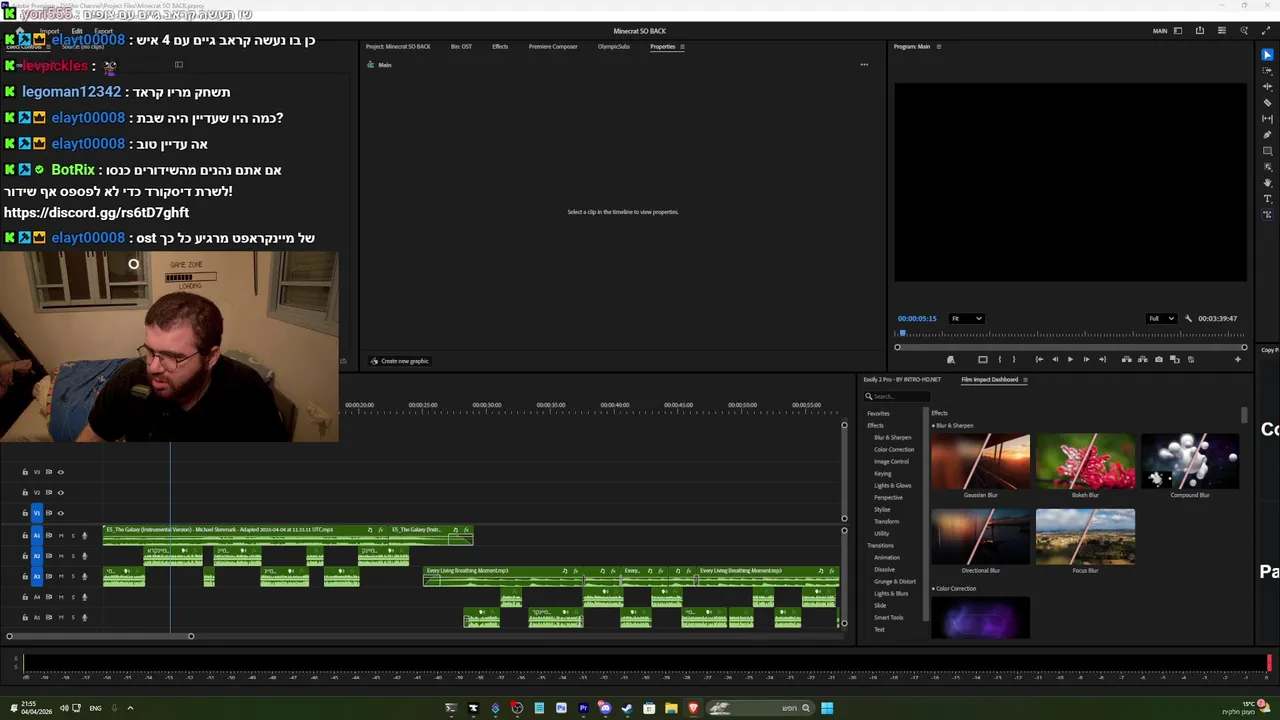Click the Lift button

(1127, 359)
